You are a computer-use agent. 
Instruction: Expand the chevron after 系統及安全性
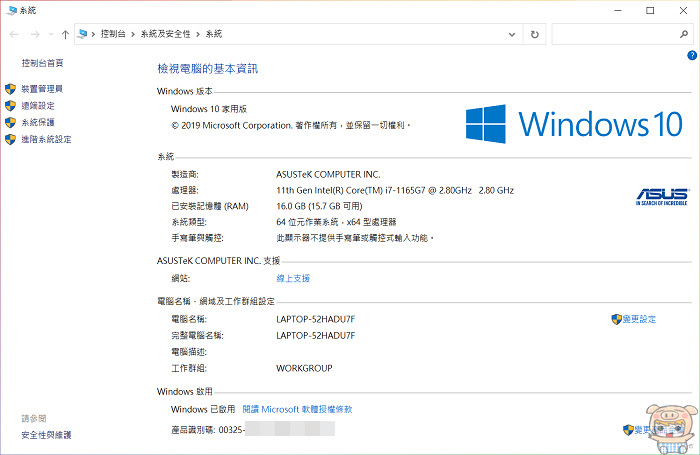click(x=198, y=34)
